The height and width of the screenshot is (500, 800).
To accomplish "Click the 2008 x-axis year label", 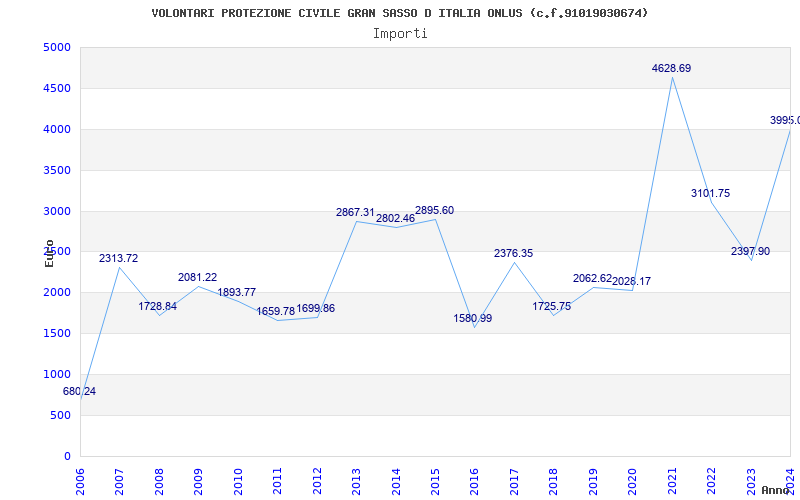I will (x=159, y=482).
